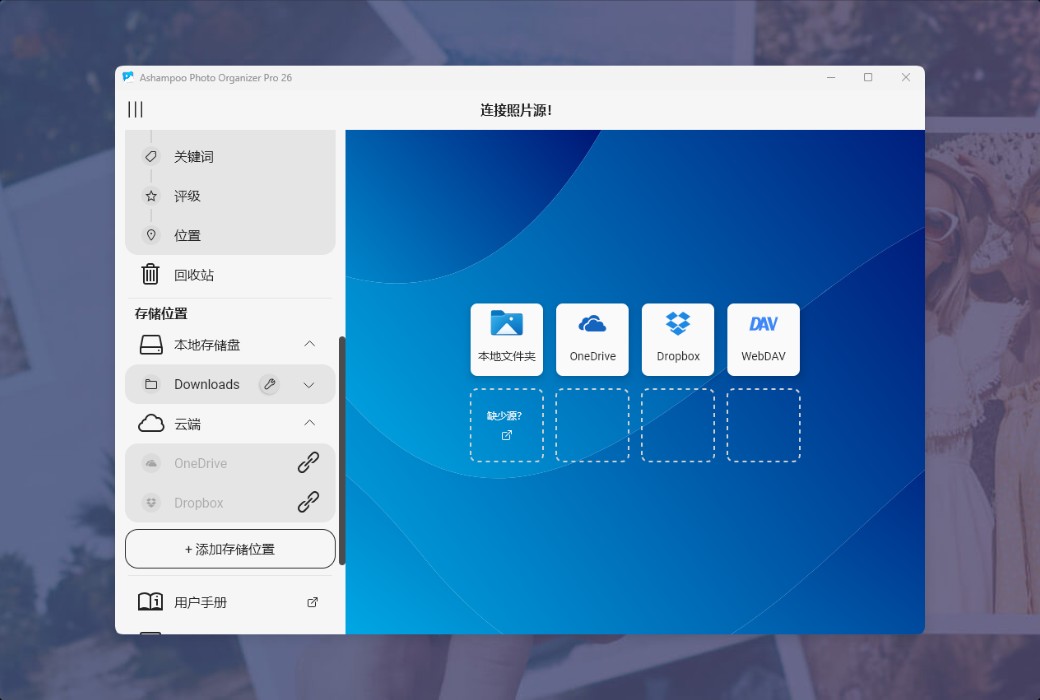
Task: Open 评级 star rating filter
Action: point(152,196)
